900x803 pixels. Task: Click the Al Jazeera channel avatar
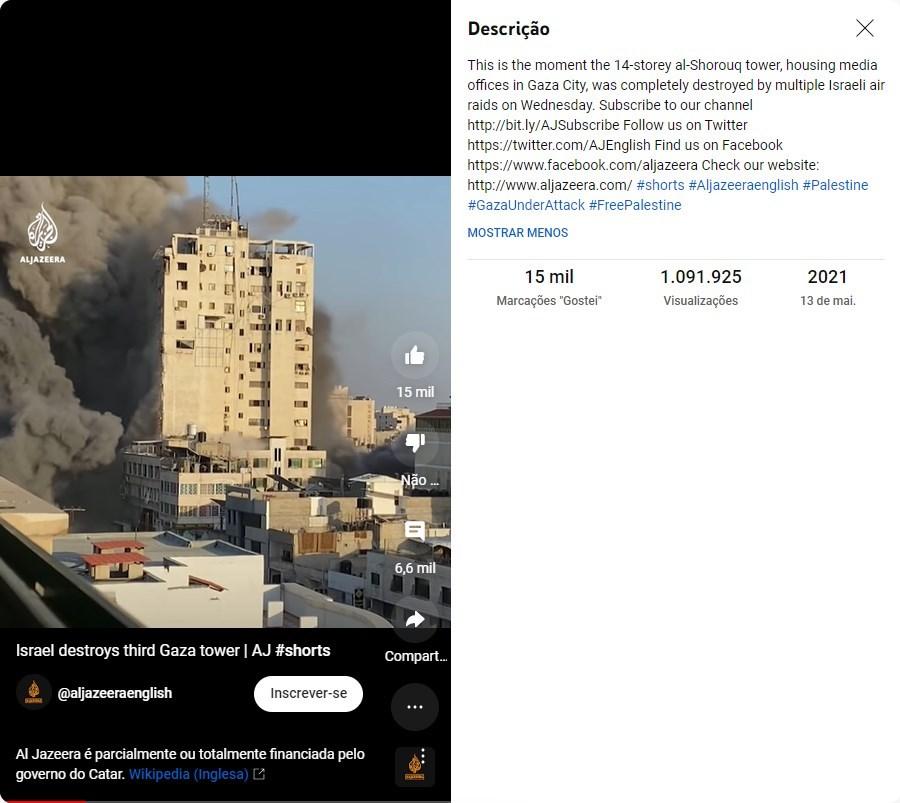(x=34, y=693)
